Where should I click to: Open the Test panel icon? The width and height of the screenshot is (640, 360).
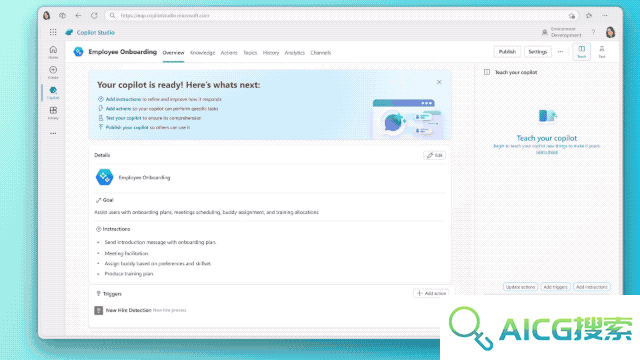coord(602,52)
